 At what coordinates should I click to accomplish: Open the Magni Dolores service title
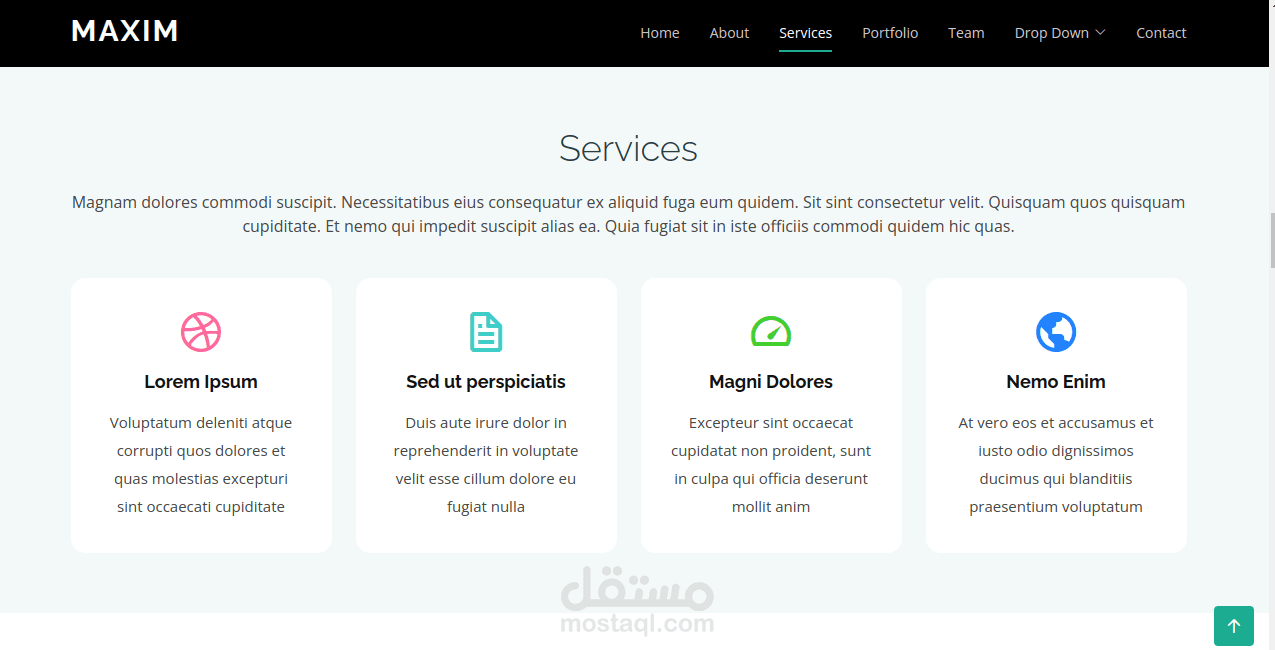[x=771, y=382]
